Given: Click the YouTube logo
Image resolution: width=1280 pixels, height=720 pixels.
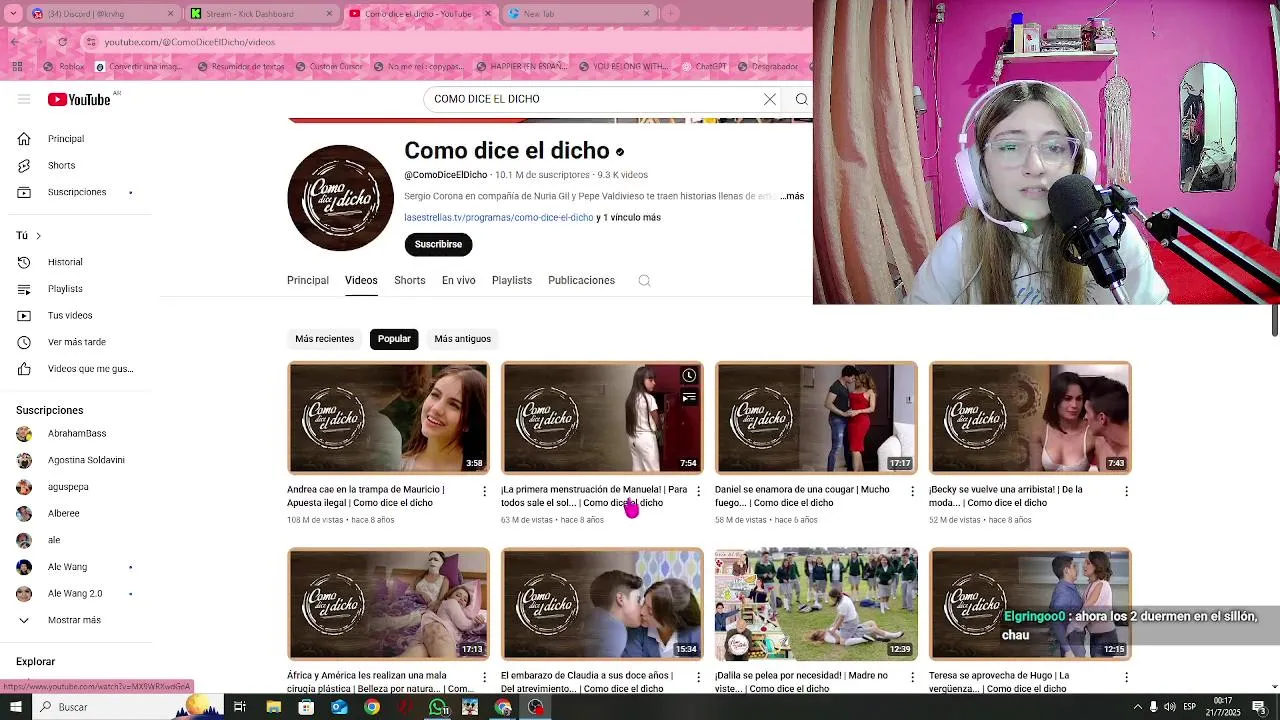Looking at the screenshot, I should tap(79, 99).
